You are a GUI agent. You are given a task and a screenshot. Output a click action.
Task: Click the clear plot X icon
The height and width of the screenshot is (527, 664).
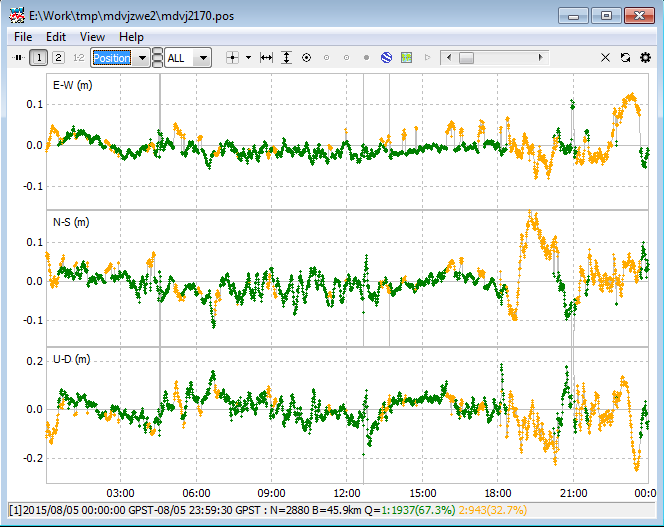[605, 58]
